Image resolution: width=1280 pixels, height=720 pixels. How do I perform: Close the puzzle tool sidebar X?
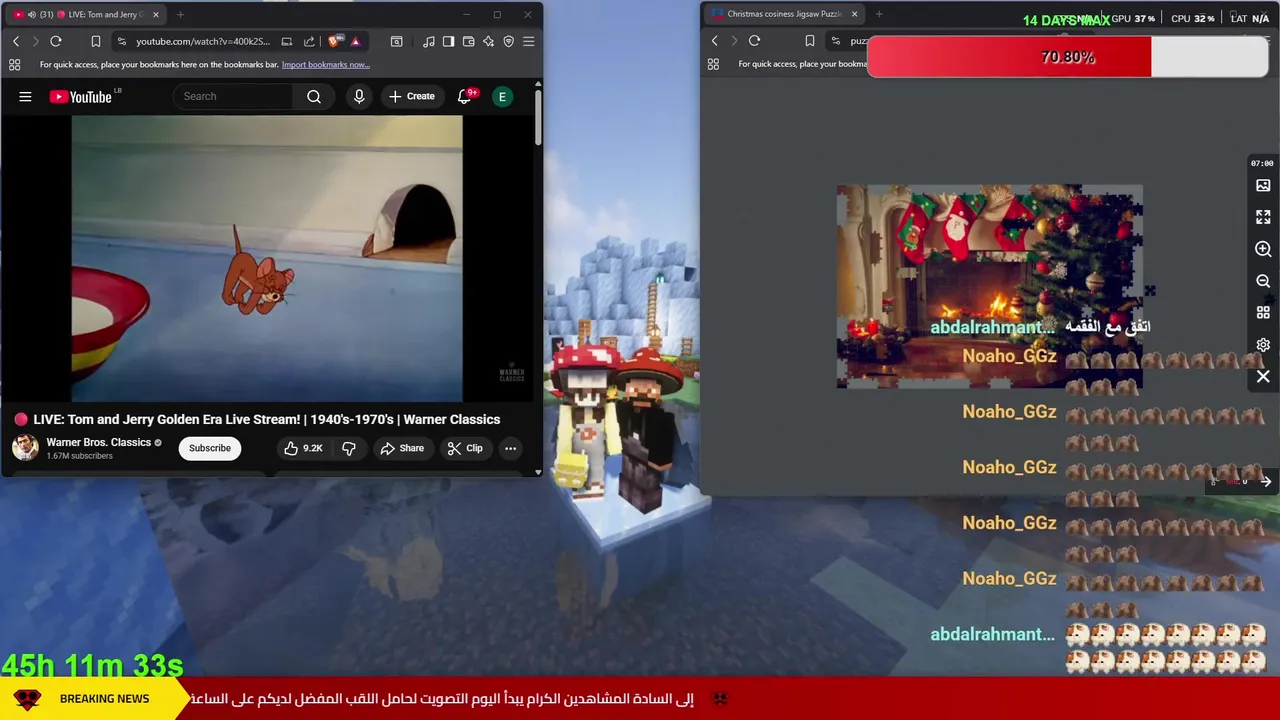point(1263,377)
